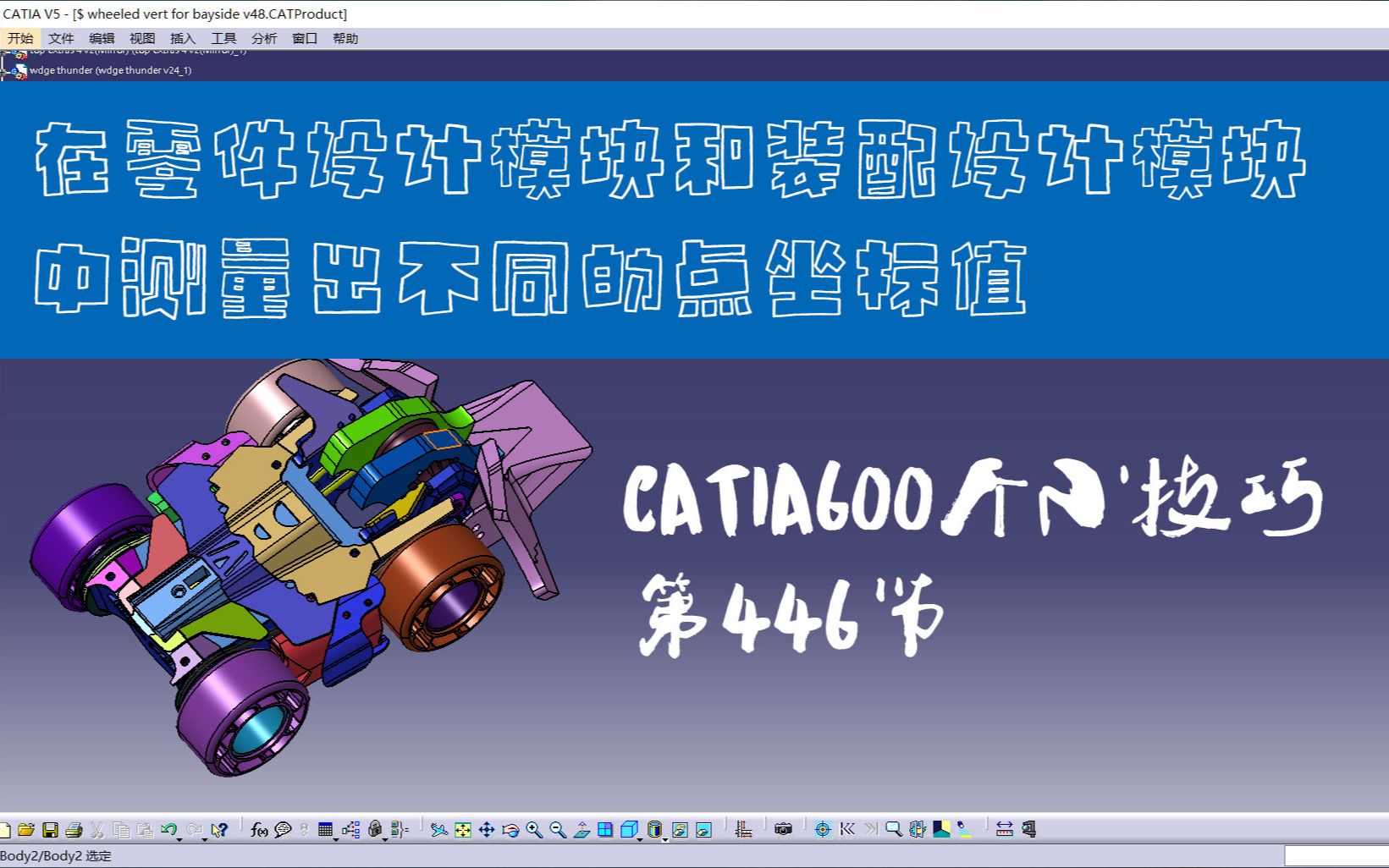Click the greyed next view arrow icon
Image resolution: width=1389 pixels, height=868 pixels.
pos(870,830)
